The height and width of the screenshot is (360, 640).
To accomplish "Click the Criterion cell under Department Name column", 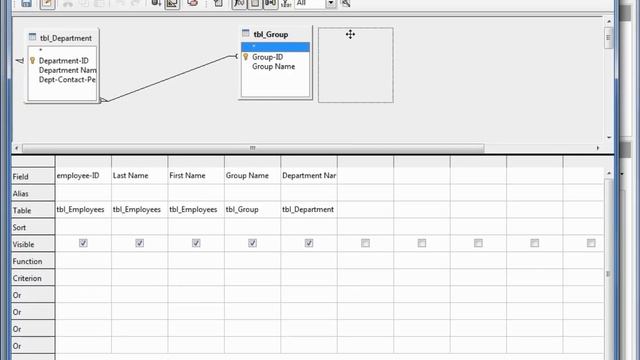I will pyautogui.click(x=309, y=278).
